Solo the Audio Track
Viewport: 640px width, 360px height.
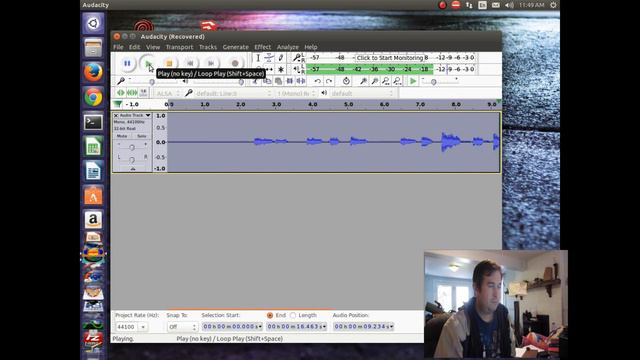141,136
